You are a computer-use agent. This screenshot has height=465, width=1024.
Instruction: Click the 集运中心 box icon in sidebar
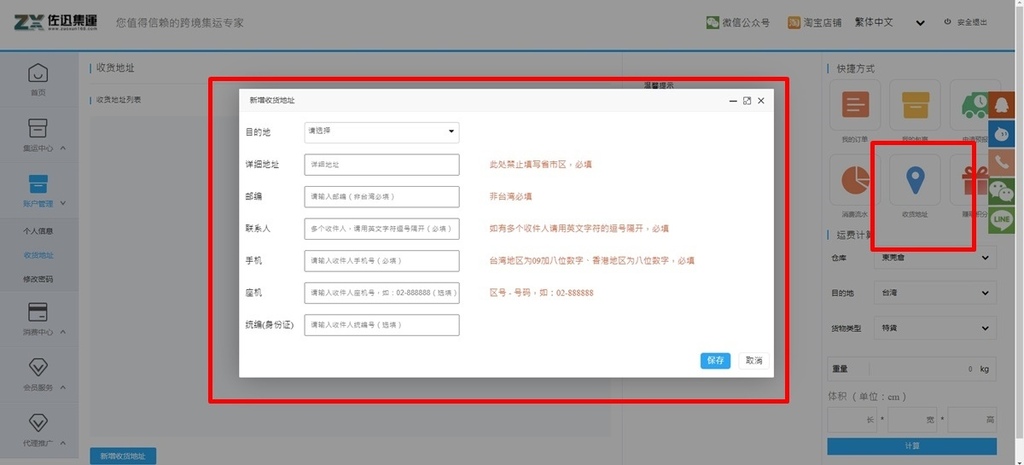(39, 127)
